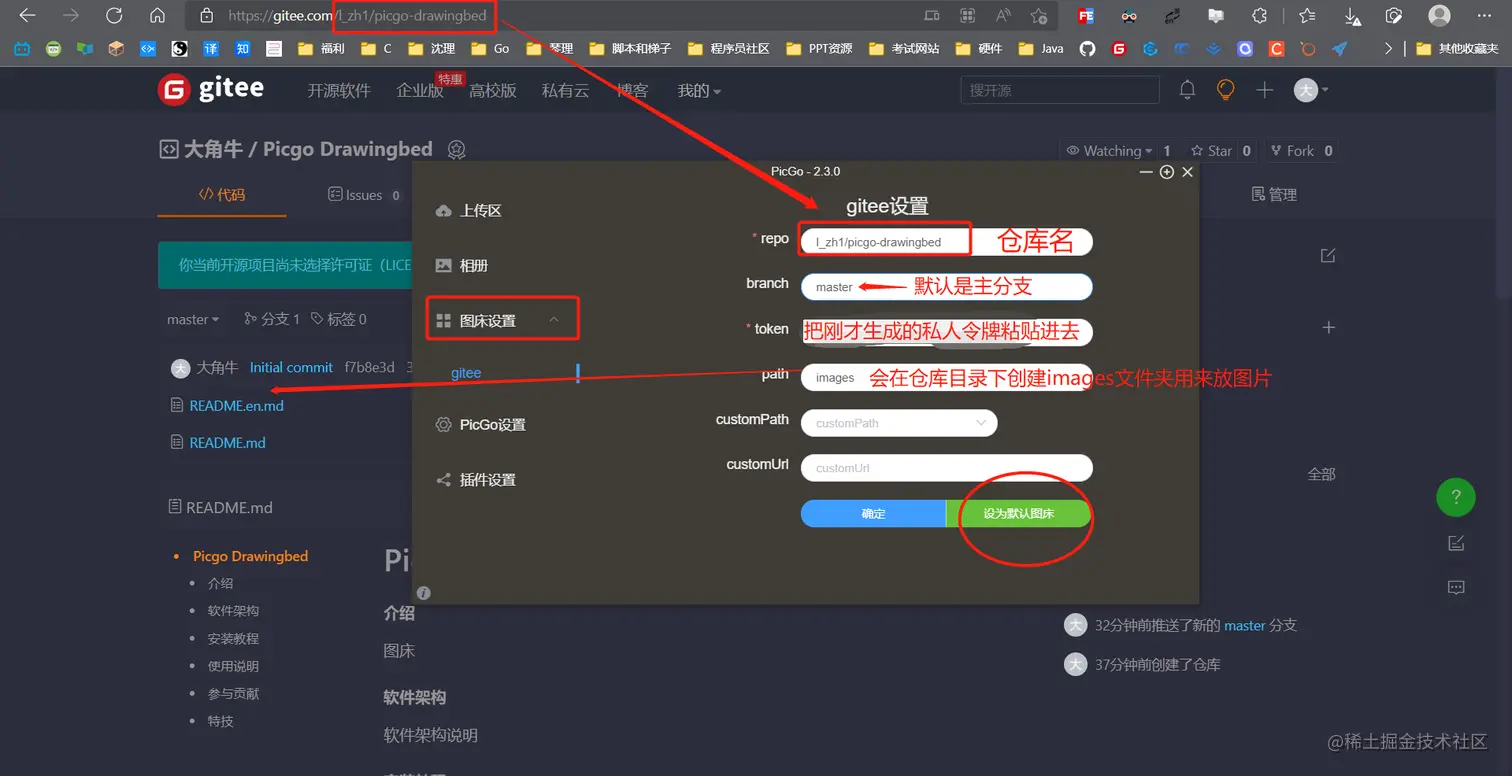Switch to the 代码 tab
Screen dimensions: 1512x776
click(x=222, y=194)
